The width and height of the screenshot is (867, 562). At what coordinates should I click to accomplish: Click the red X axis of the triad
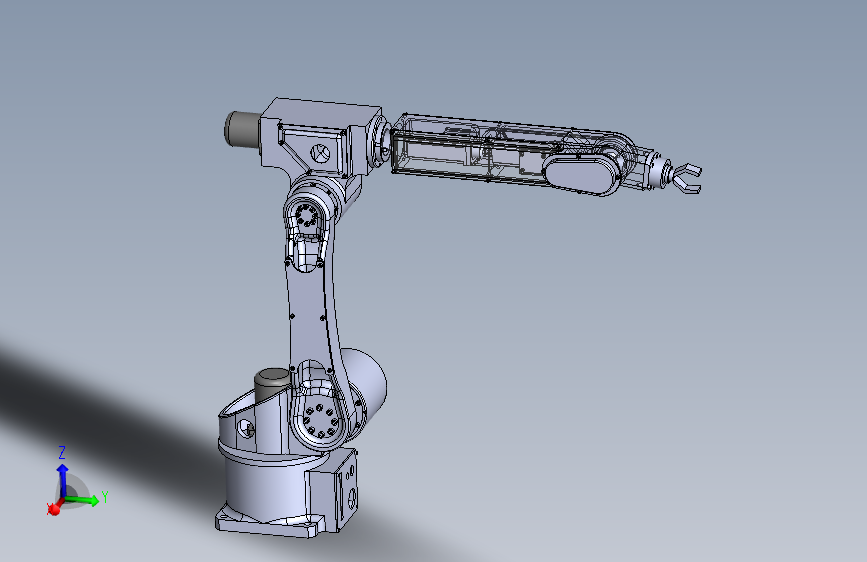[x=54, y=507]
